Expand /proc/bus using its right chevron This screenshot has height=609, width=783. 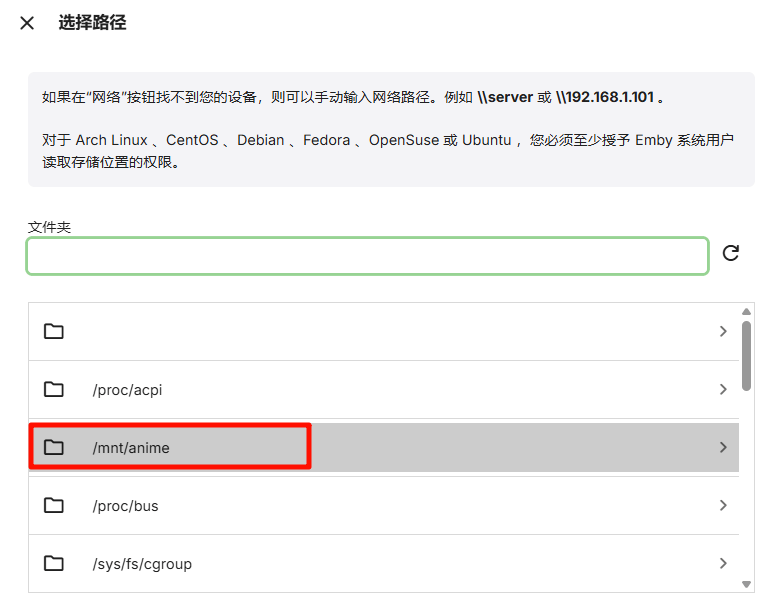tap(723, 505)
